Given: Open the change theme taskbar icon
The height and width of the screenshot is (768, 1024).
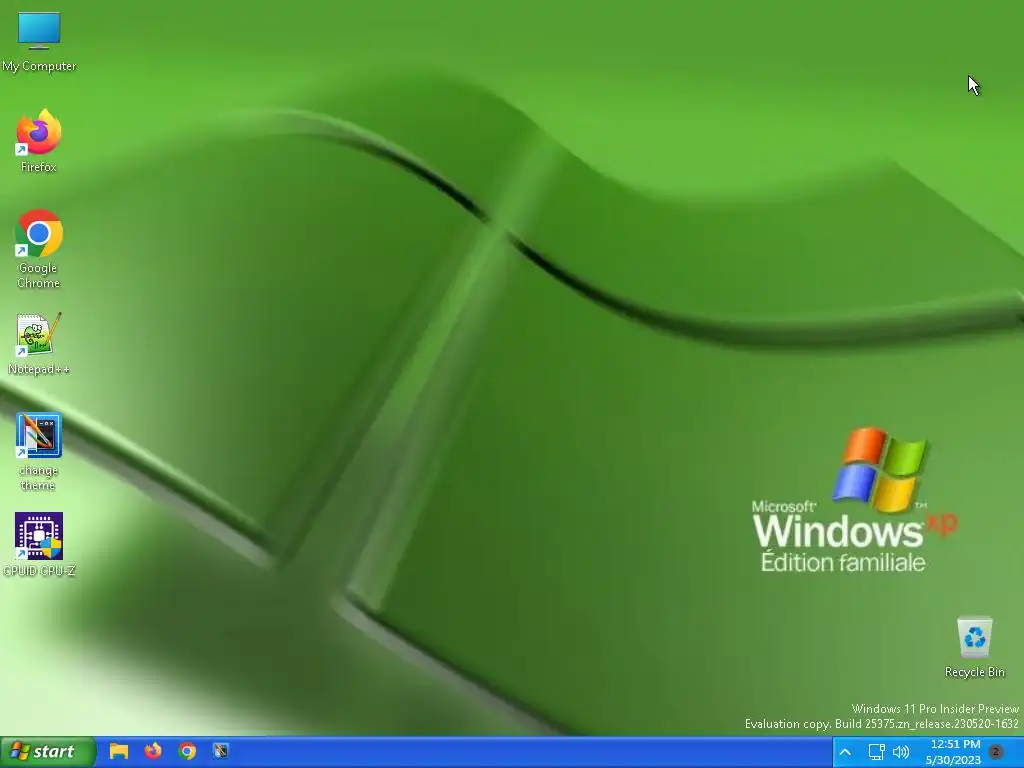Looking at the screenshot, I should point(221,751).
